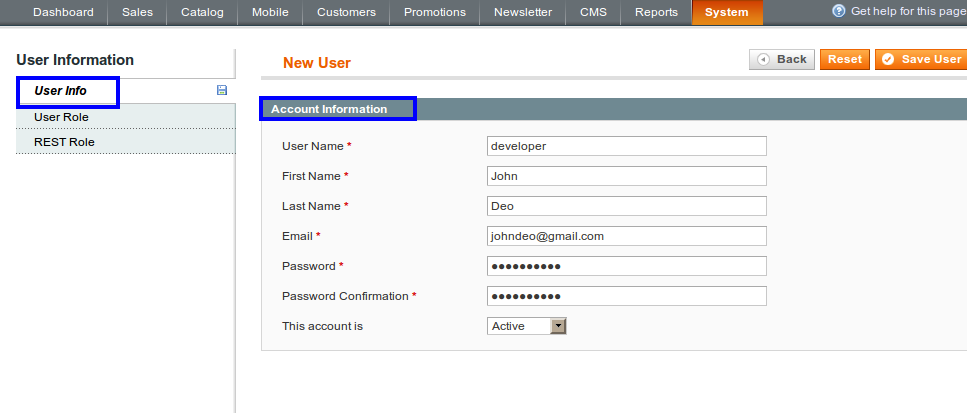
Task: Open the Reports menu
Action: coord(656,13)
